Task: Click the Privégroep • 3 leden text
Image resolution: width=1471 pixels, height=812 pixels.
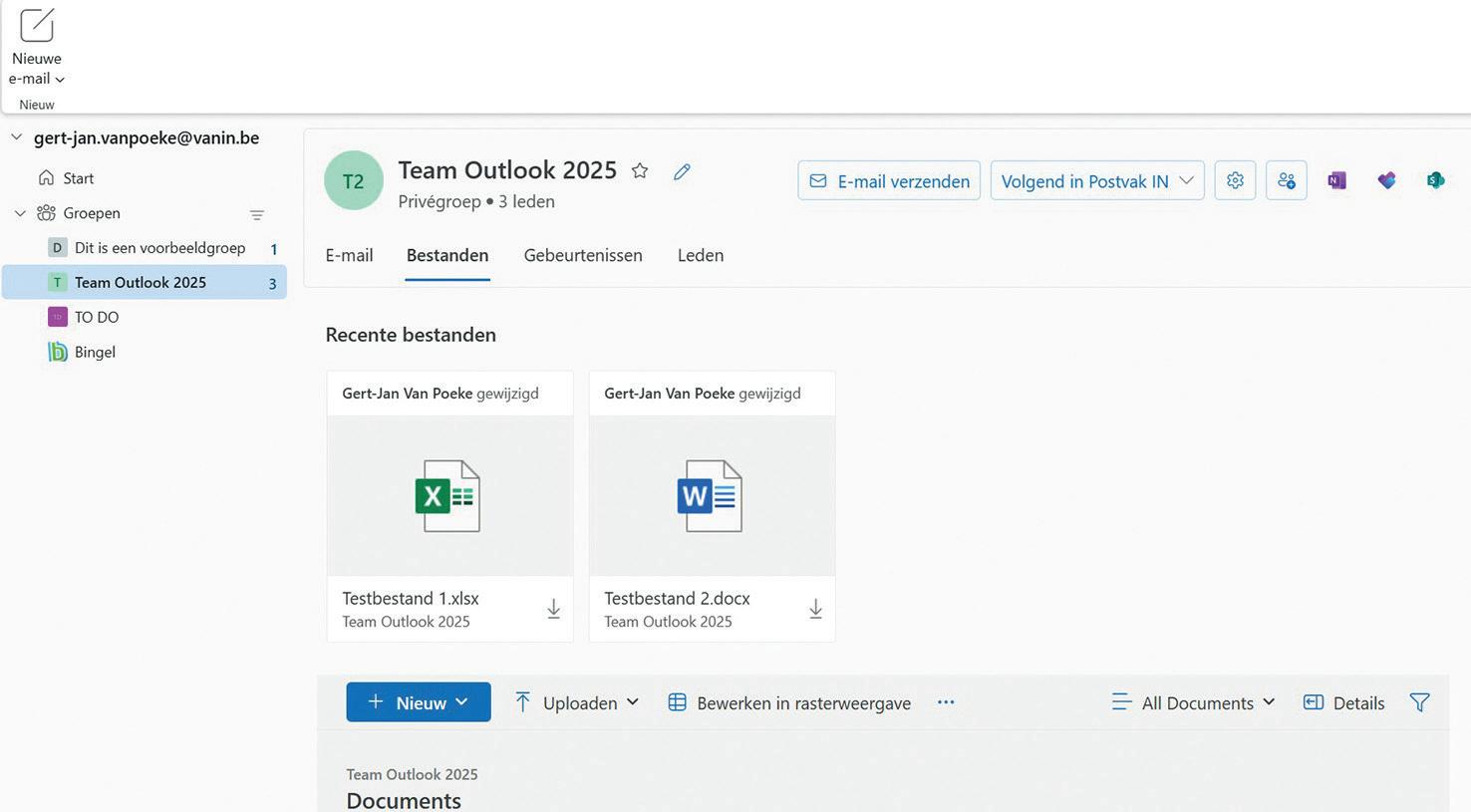Action: click(x=476, y=201)
